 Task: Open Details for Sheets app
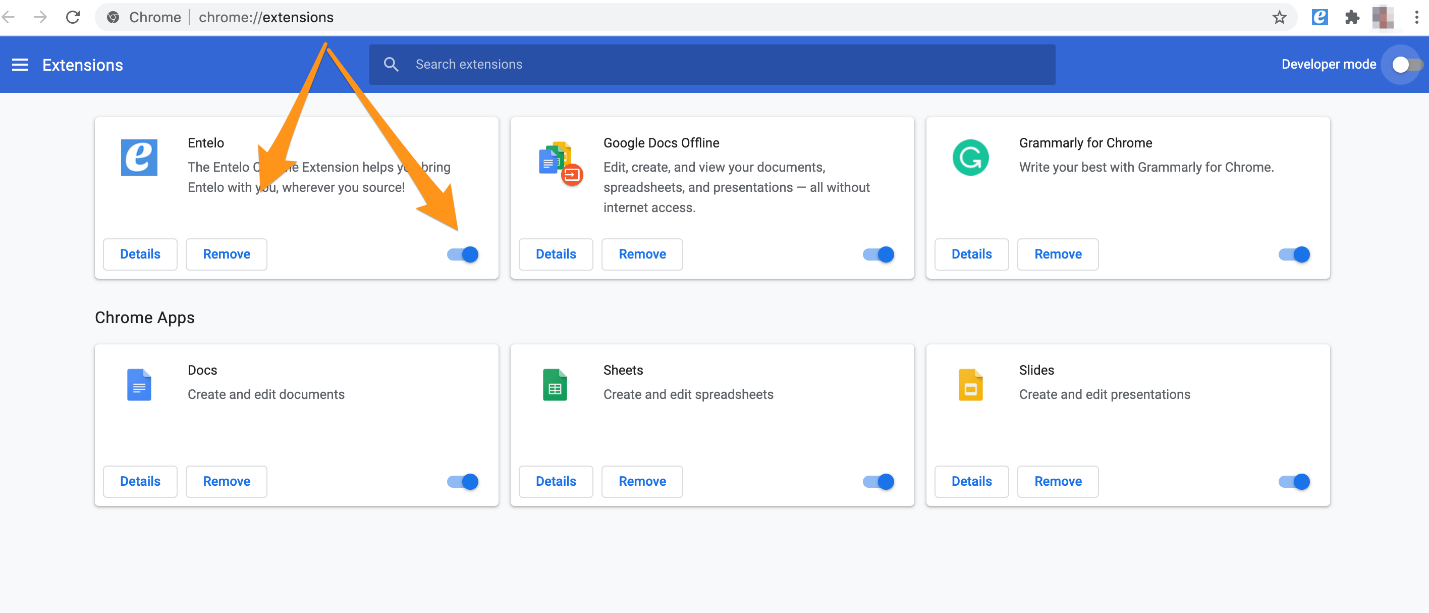[556, 482]
